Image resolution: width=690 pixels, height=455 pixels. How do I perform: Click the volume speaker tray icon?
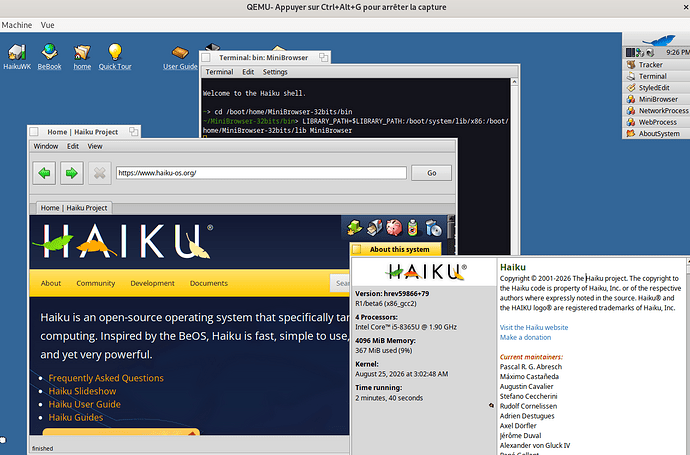tap(650, 53)
